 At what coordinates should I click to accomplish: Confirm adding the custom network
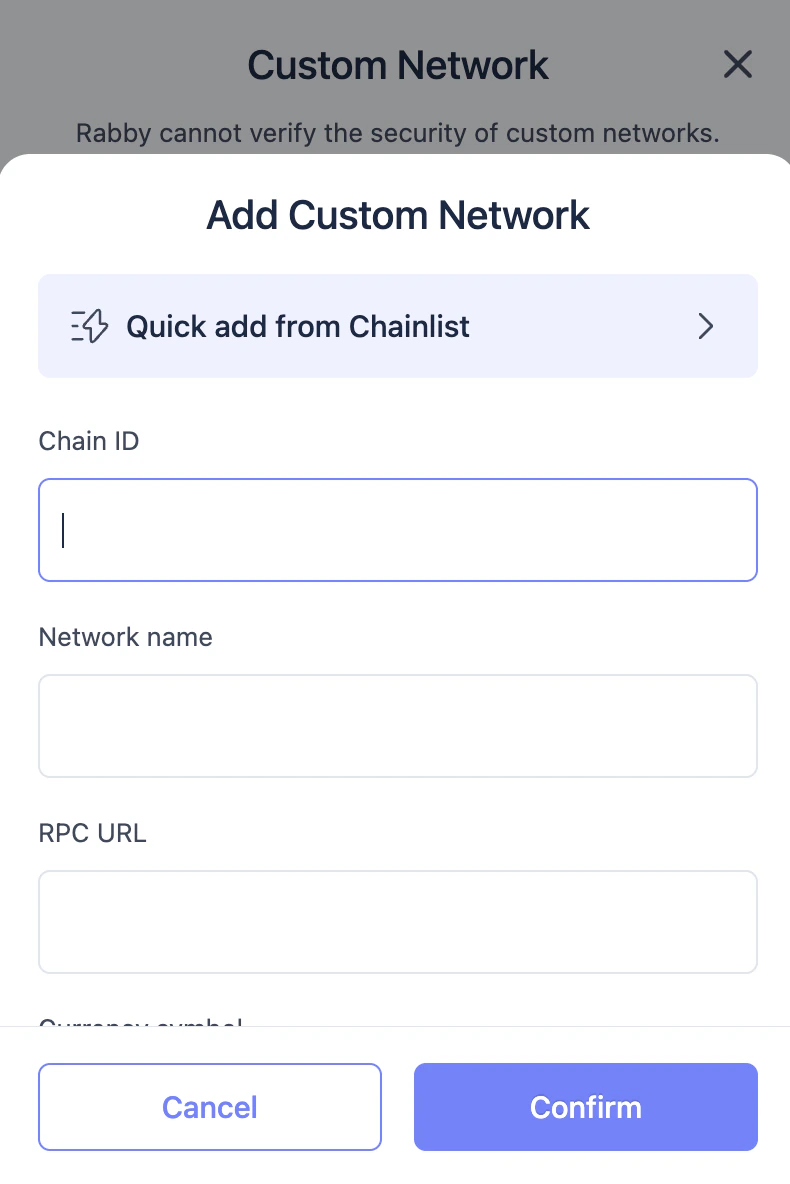pos(586,1107)
